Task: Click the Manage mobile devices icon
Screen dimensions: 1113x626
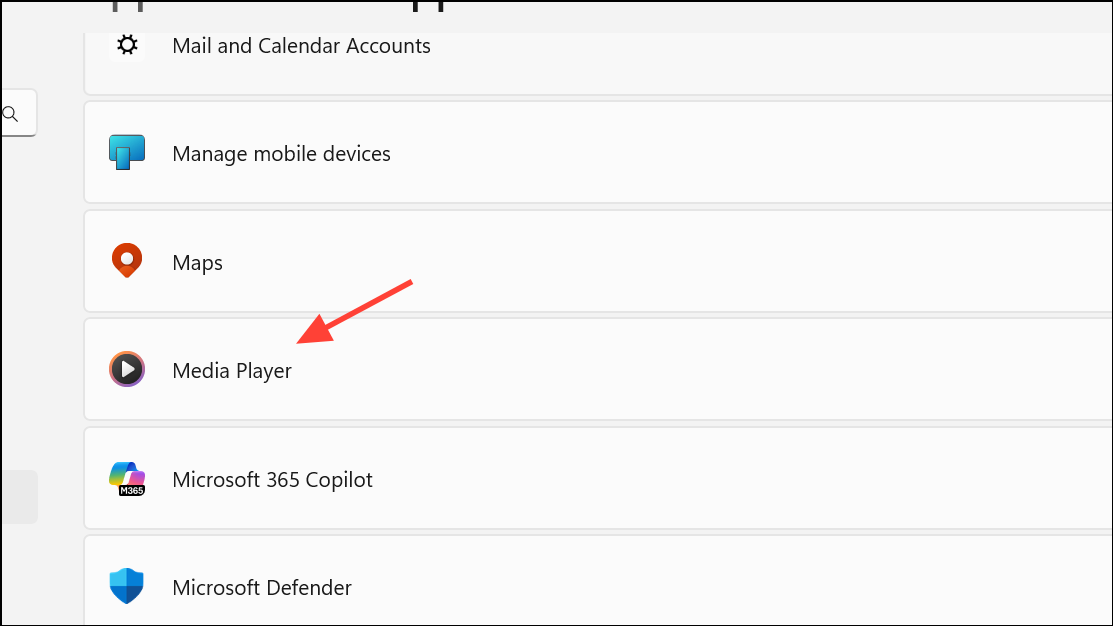Action: (127, 152)
